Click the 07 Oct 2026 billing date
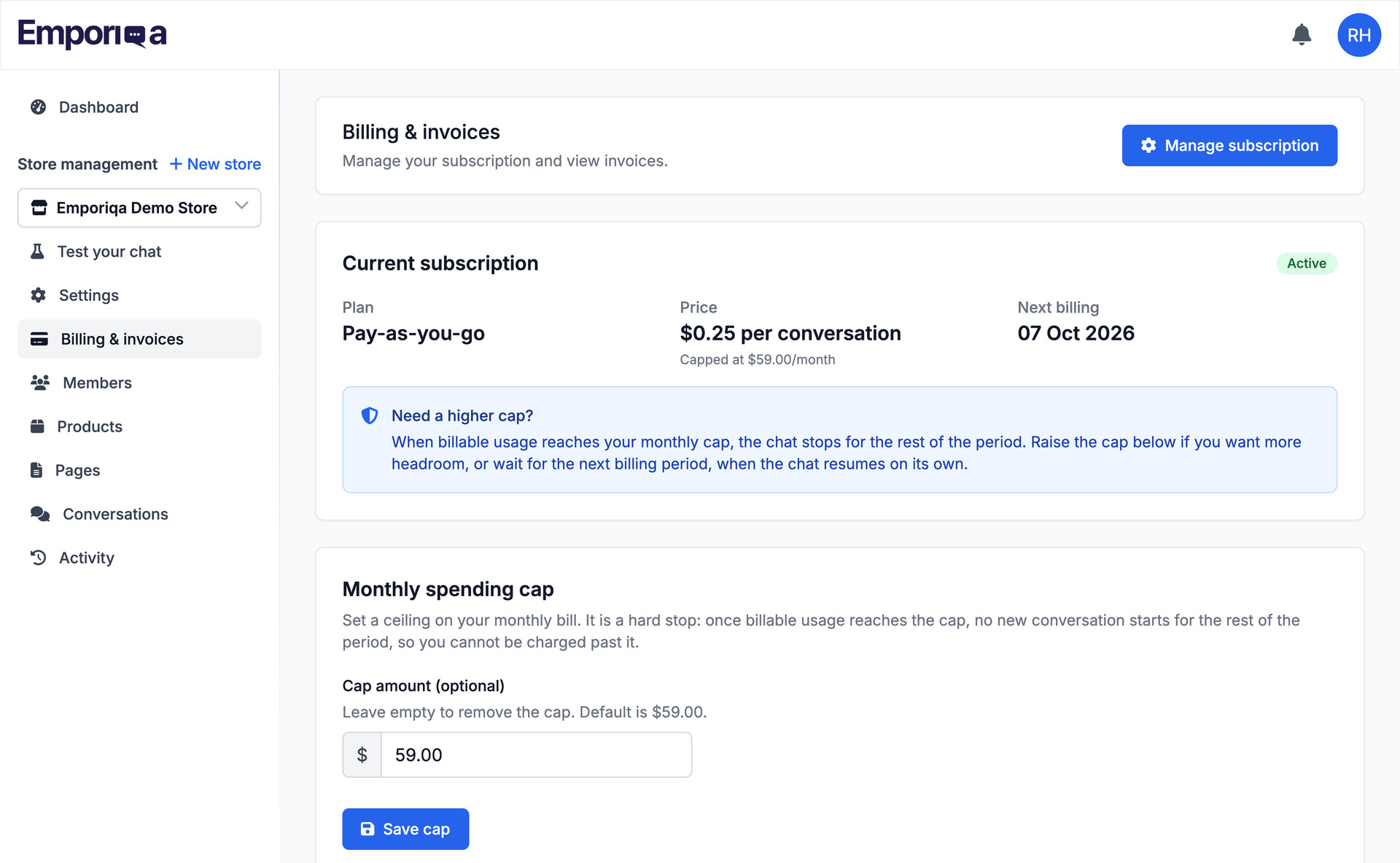The image size is (1400, 863). (x=1076, y=333)
